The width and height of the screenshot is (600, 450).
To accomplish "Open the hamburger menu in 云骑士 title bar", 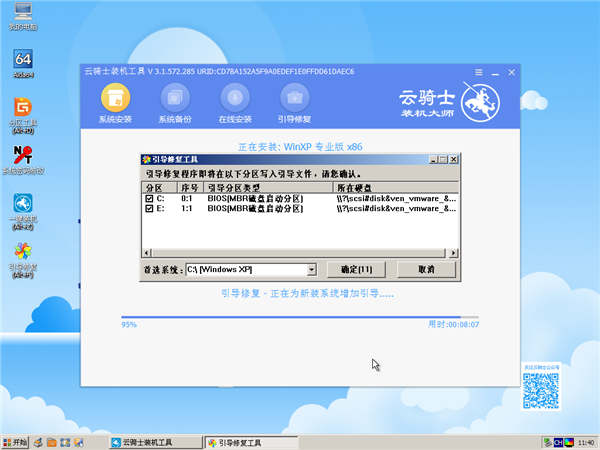I will (478, 72).
